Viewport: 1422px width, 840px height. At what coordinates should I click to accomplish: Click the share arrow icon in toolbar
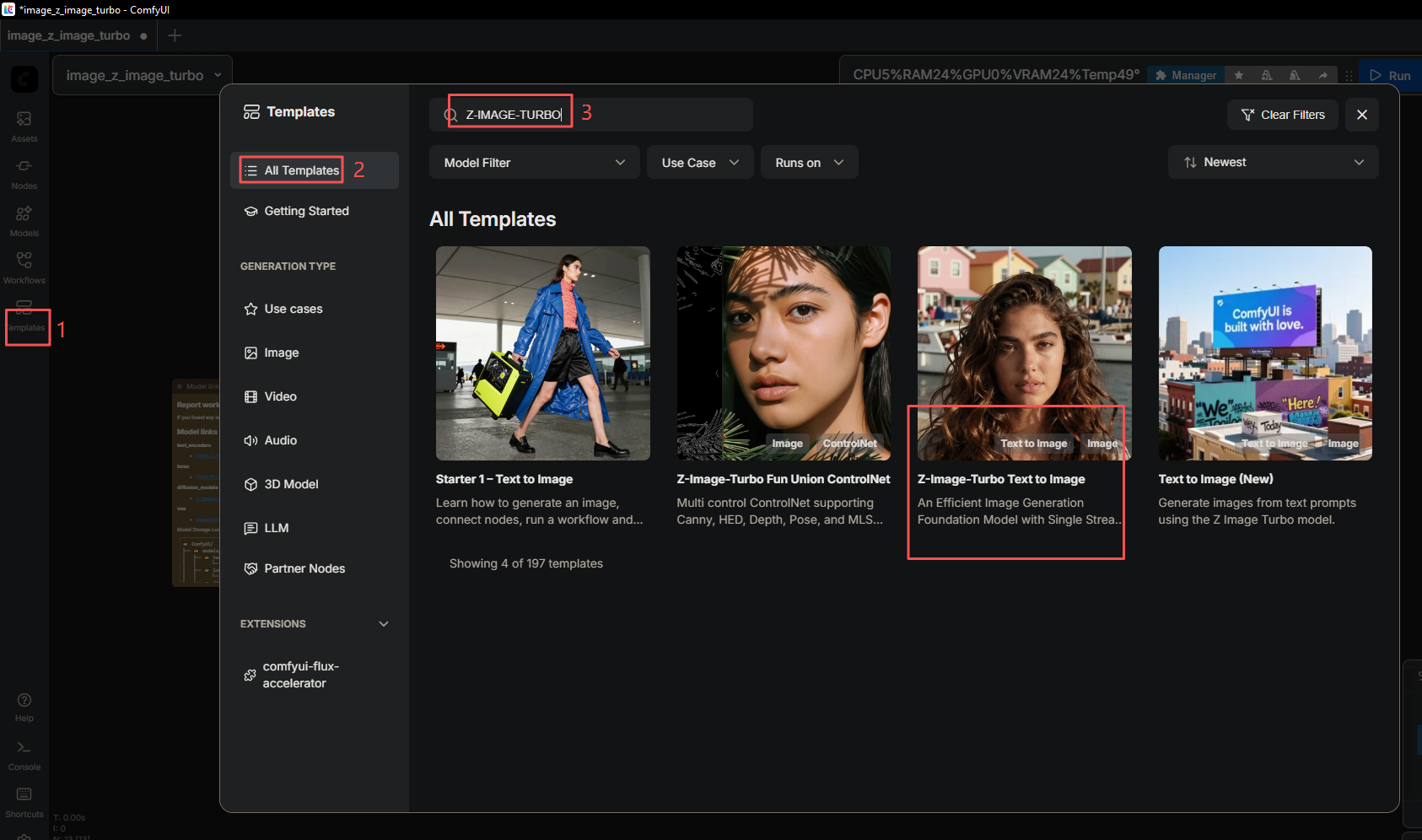pos(1323,75)
